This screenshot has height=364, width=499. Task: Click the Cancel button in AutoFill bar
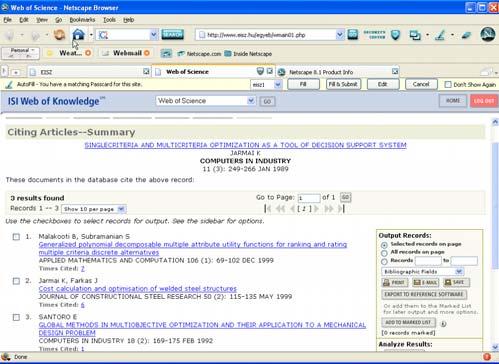click(x=421, y=84)
